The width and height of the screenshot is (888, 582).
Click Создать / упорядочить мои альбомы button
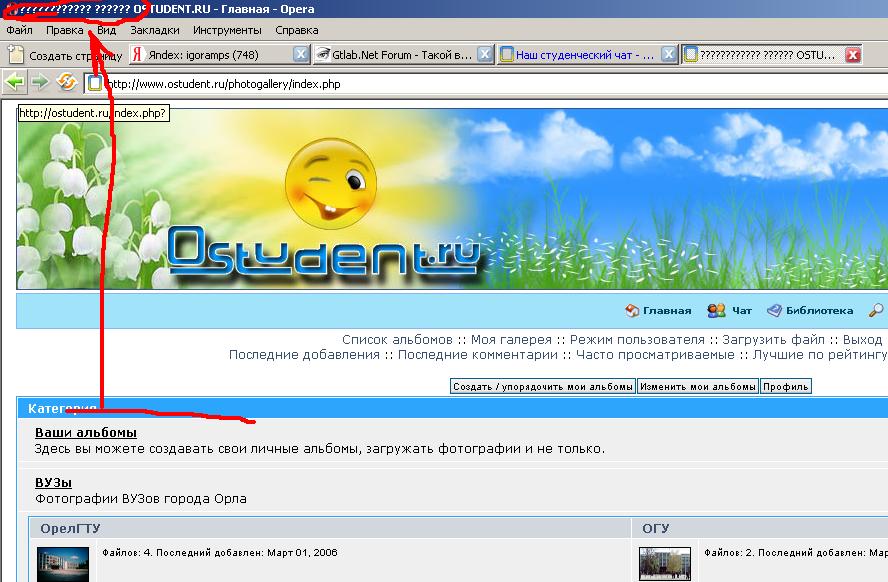pyautogui.click(x=543, y=386)
